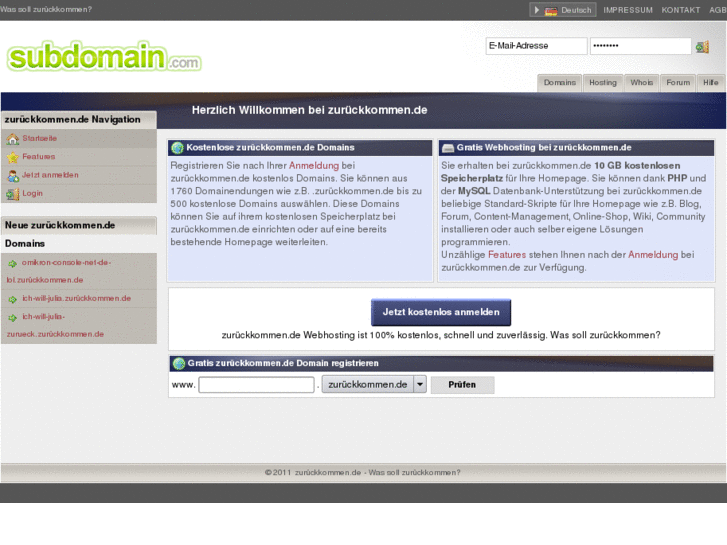Click green arrow icon beside omikron-console-net-de

click(13, 263)
